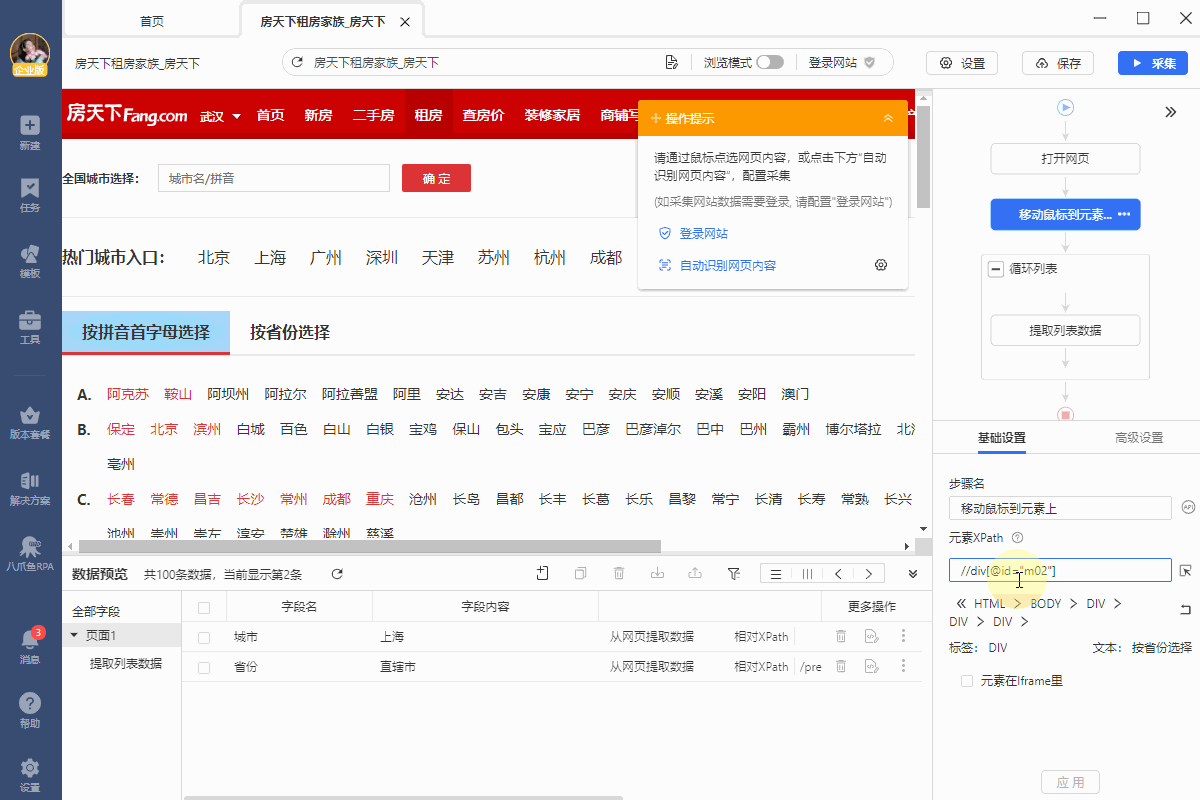Open 解决方案 in the left sidebar
1200x800 pixels.
30,488
